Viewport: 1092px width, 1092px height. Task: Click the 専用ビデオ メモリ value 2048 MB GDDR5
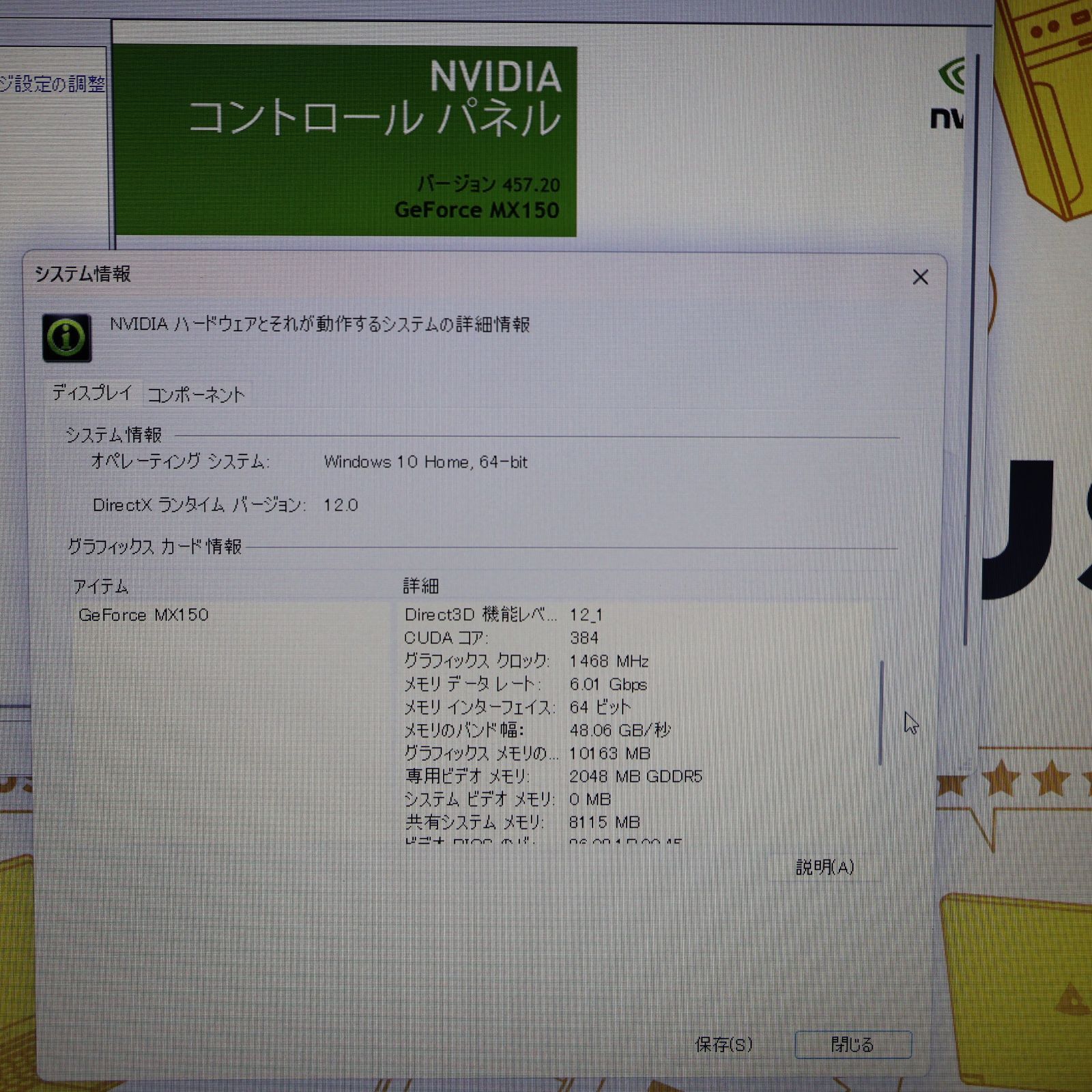point(635,776)
